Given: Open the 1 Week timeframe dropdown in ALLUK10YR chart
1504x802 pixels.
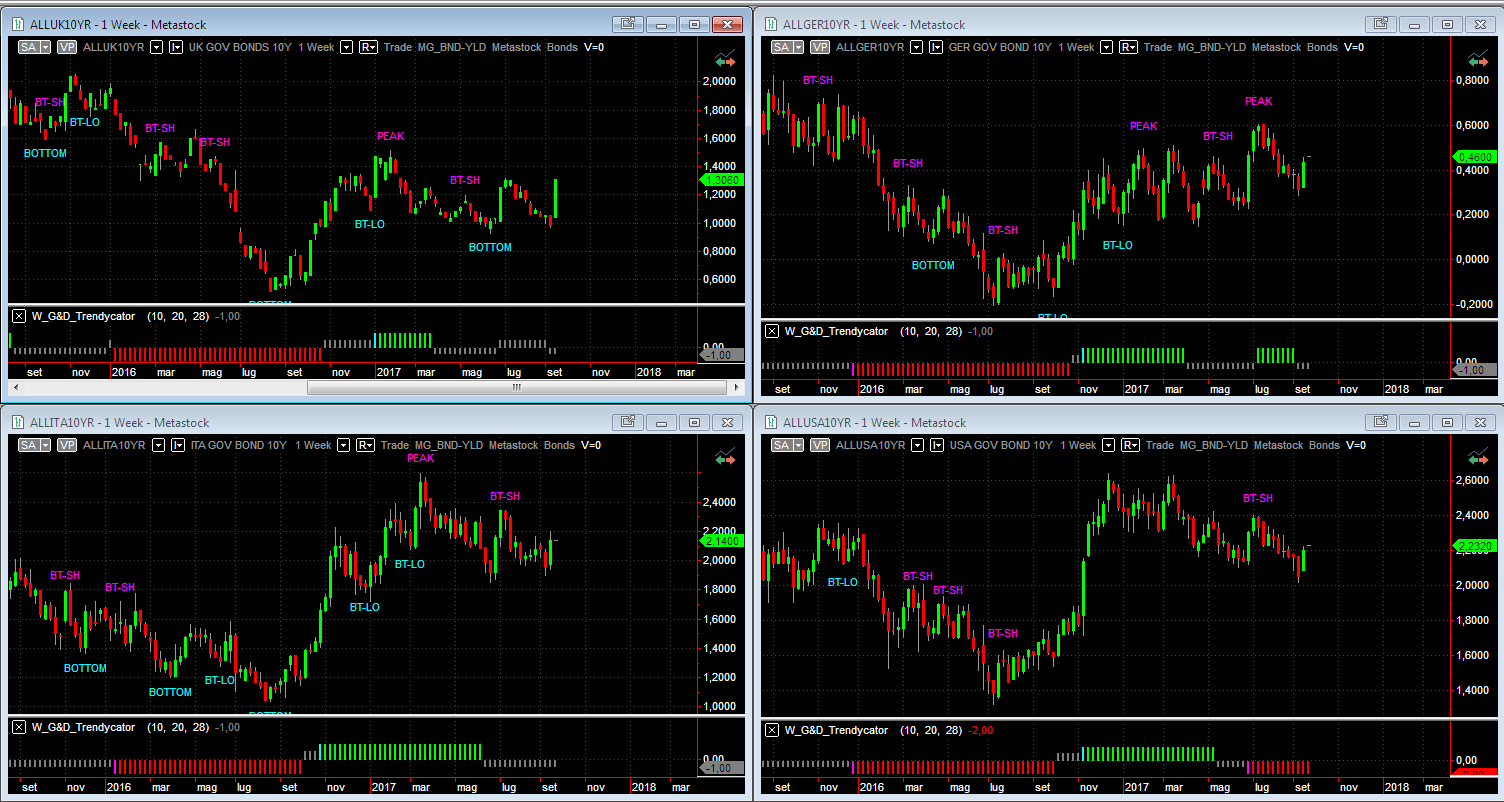Looking at the screenshot, I should (x=346, y=47).
